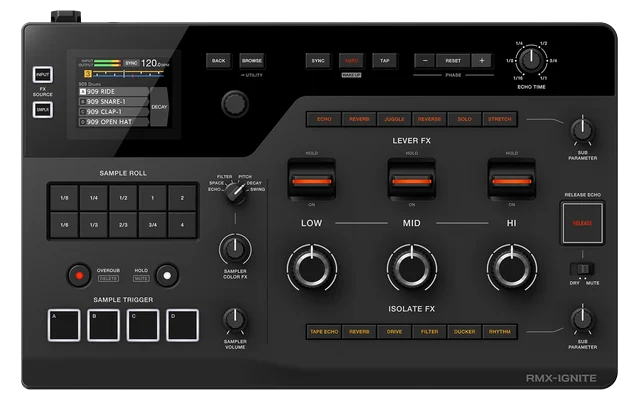Screen dimensions: 640x400
Task: Hit the 3/4 sample roll pad
Action: 153,225
